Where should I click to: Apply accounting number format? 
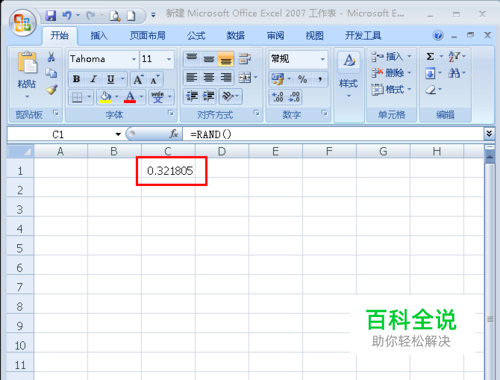tap(277, 79)
